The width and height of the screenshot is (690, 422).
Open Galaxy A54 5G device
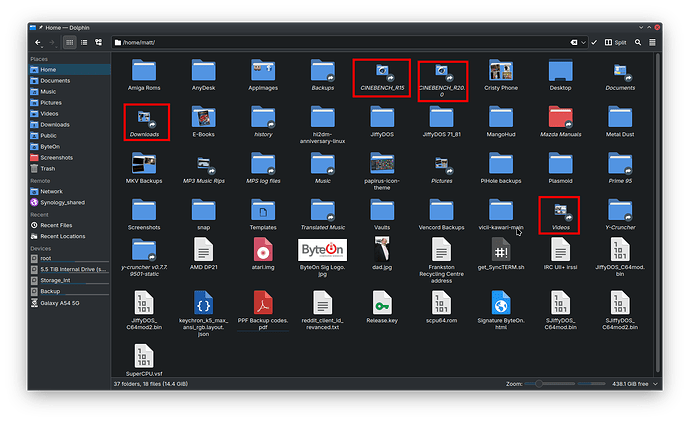pos(70,303)
